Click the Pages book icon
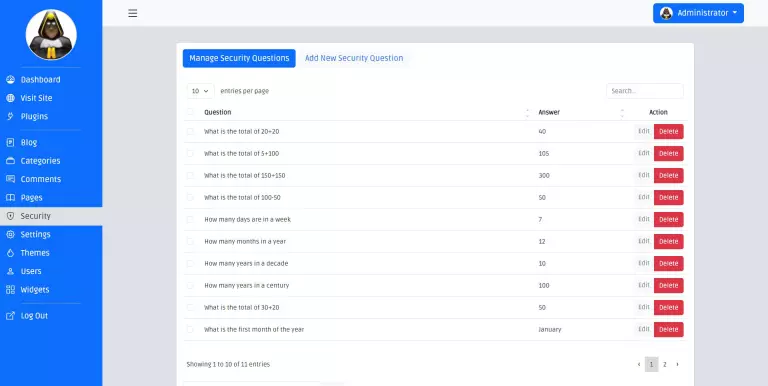 click(10, 198)
